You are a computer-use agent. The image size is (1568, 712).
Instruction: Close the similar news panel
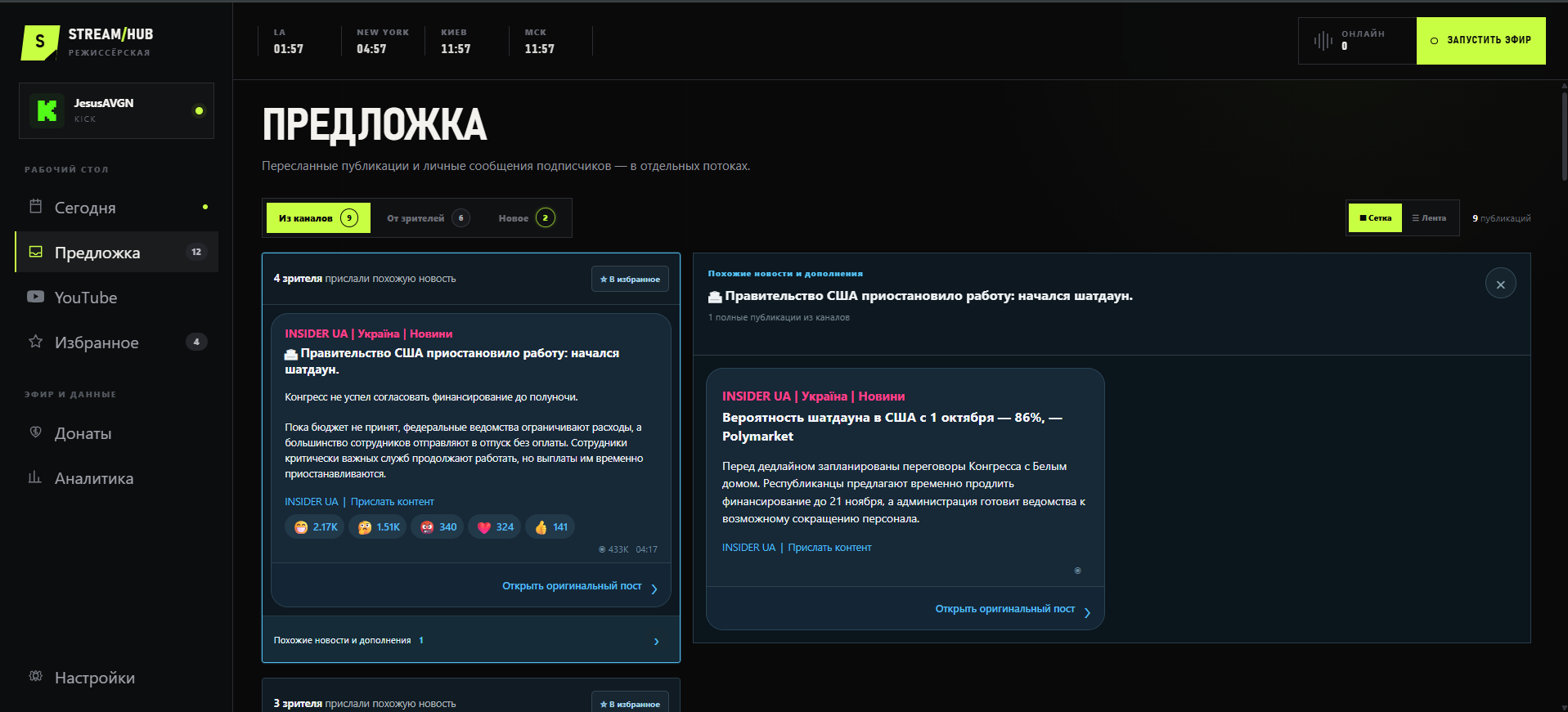click(x=1500, y=284)
